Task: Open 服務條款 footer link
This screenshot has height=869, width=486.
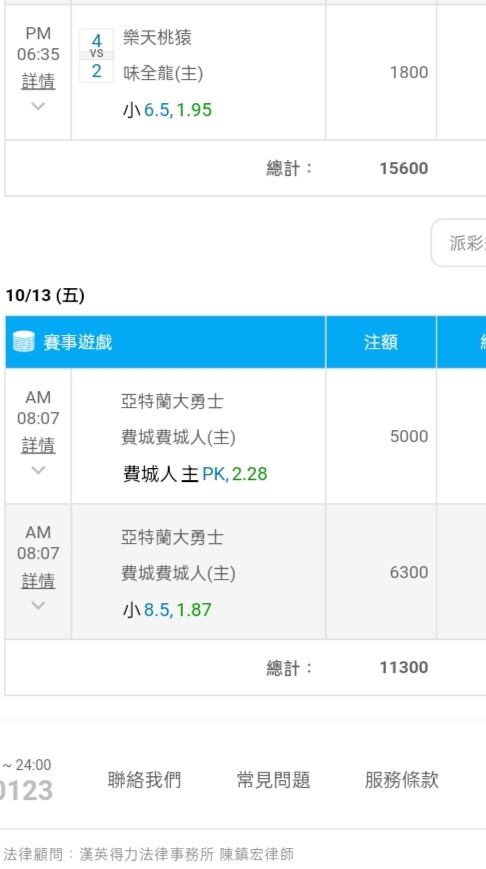Action: (x=402, y=780)
